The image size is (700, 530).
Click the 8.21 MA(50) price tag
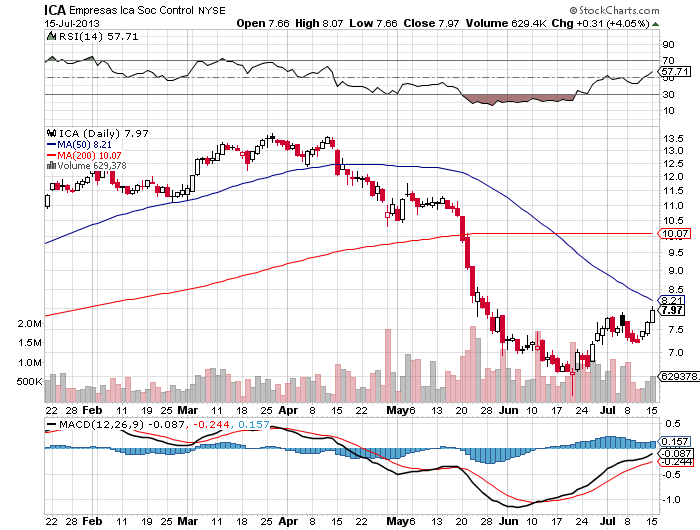[x=671, y=300]
